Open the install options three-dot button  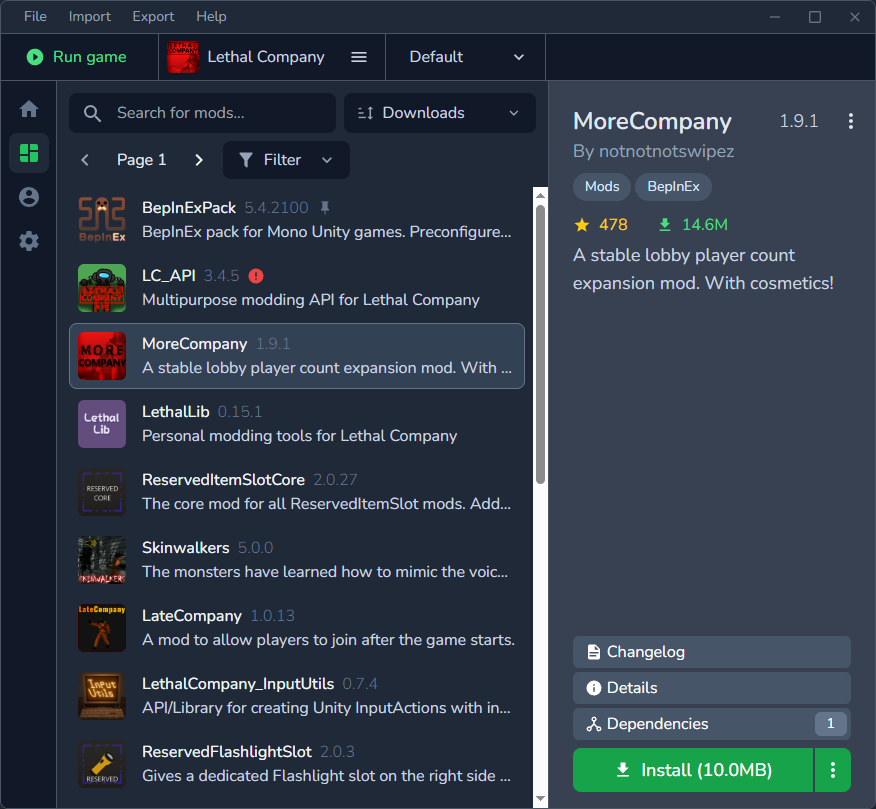coord(832,770)
